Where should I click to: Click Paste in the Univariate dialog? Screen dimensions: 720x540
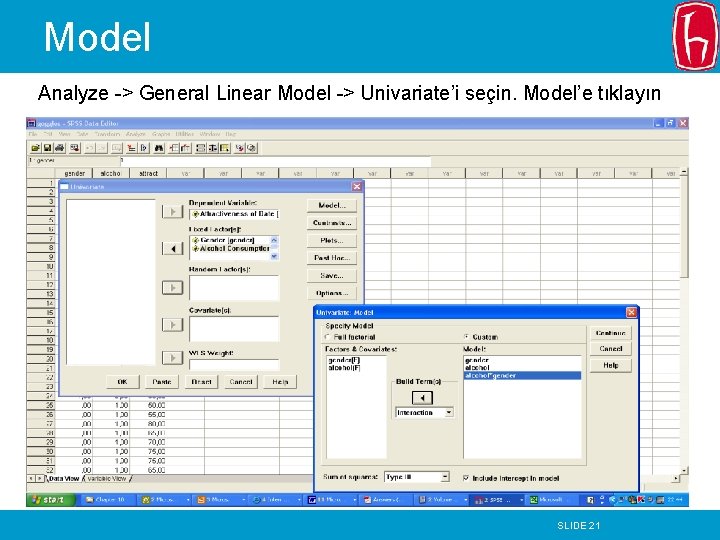point(162,382)
